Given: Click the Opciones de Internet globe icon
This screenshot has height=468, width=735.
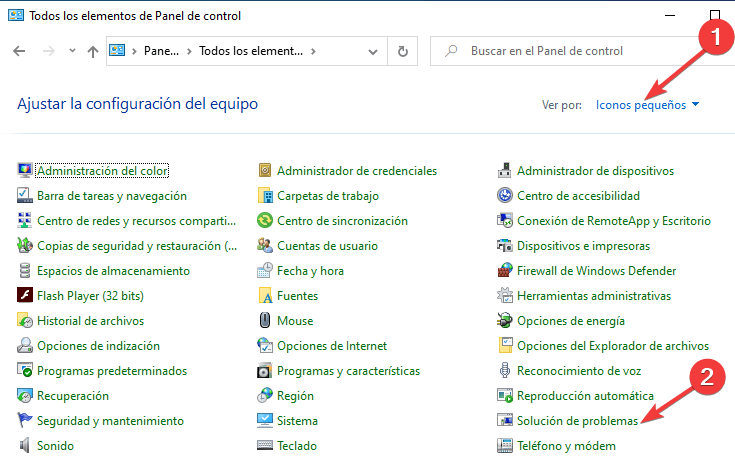Looking at the screenshot, I should [265, 346].
